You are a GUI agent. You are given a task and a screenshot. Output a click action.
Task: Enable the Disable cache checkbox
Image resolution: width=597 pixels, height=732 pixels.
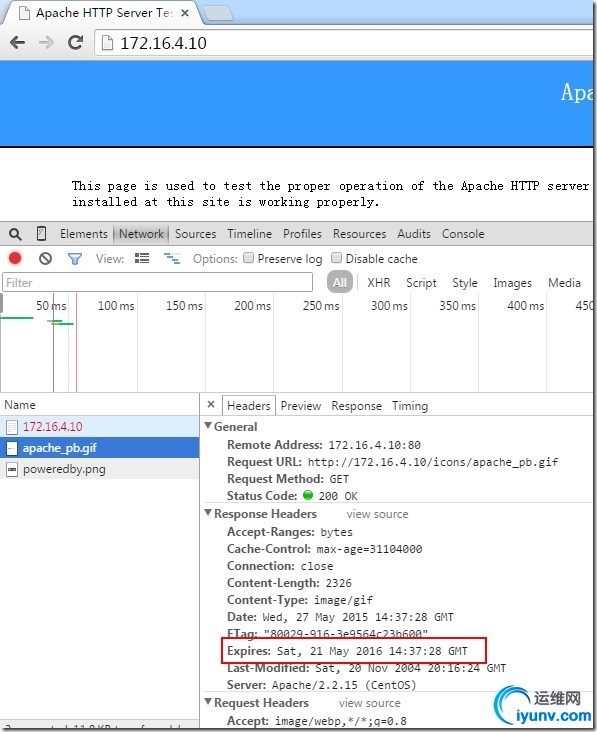click(336, 258)
